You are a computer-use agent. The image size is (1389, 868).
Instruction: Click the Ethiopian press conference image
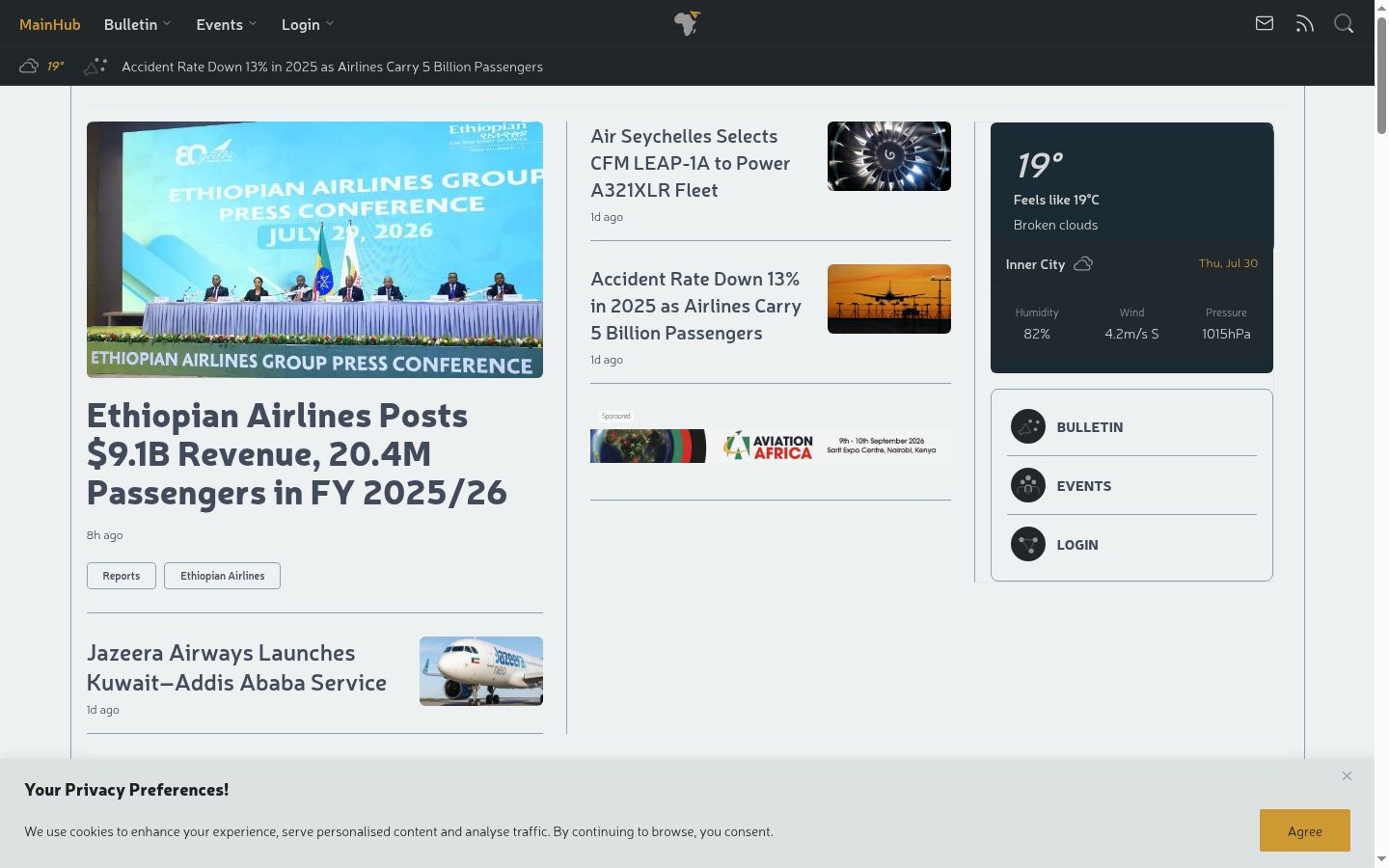(x=314, y=250)
